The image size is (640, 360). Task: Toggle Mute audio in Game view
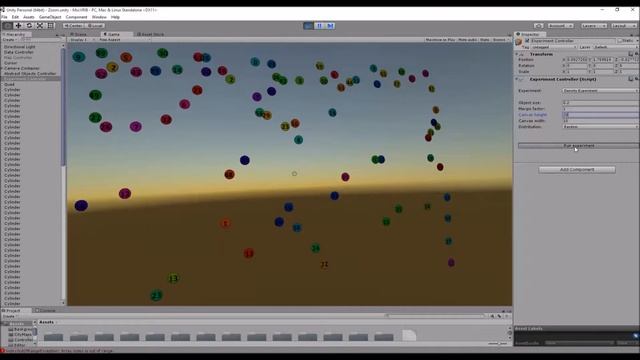point(467,40)
